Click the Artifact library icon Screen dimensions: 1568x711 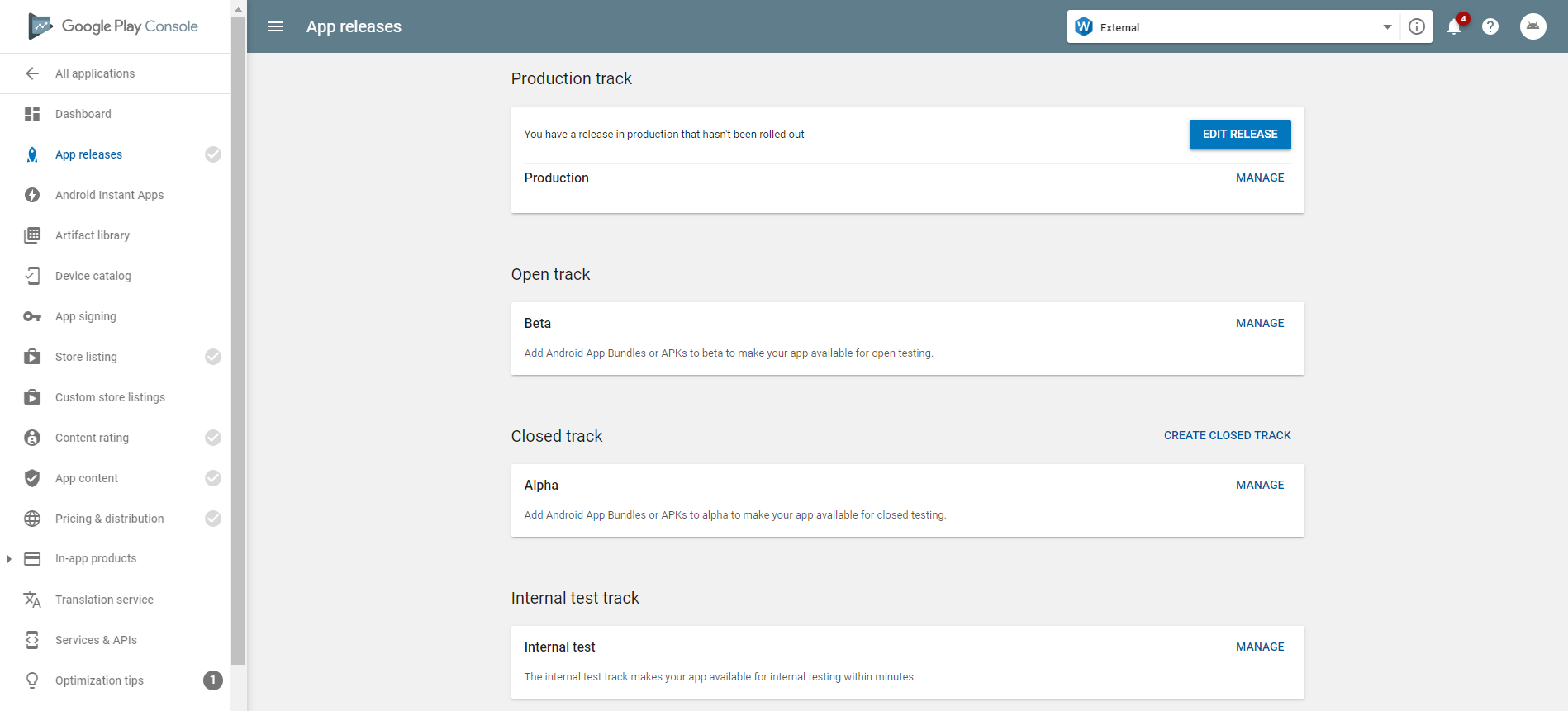(32, 235)
